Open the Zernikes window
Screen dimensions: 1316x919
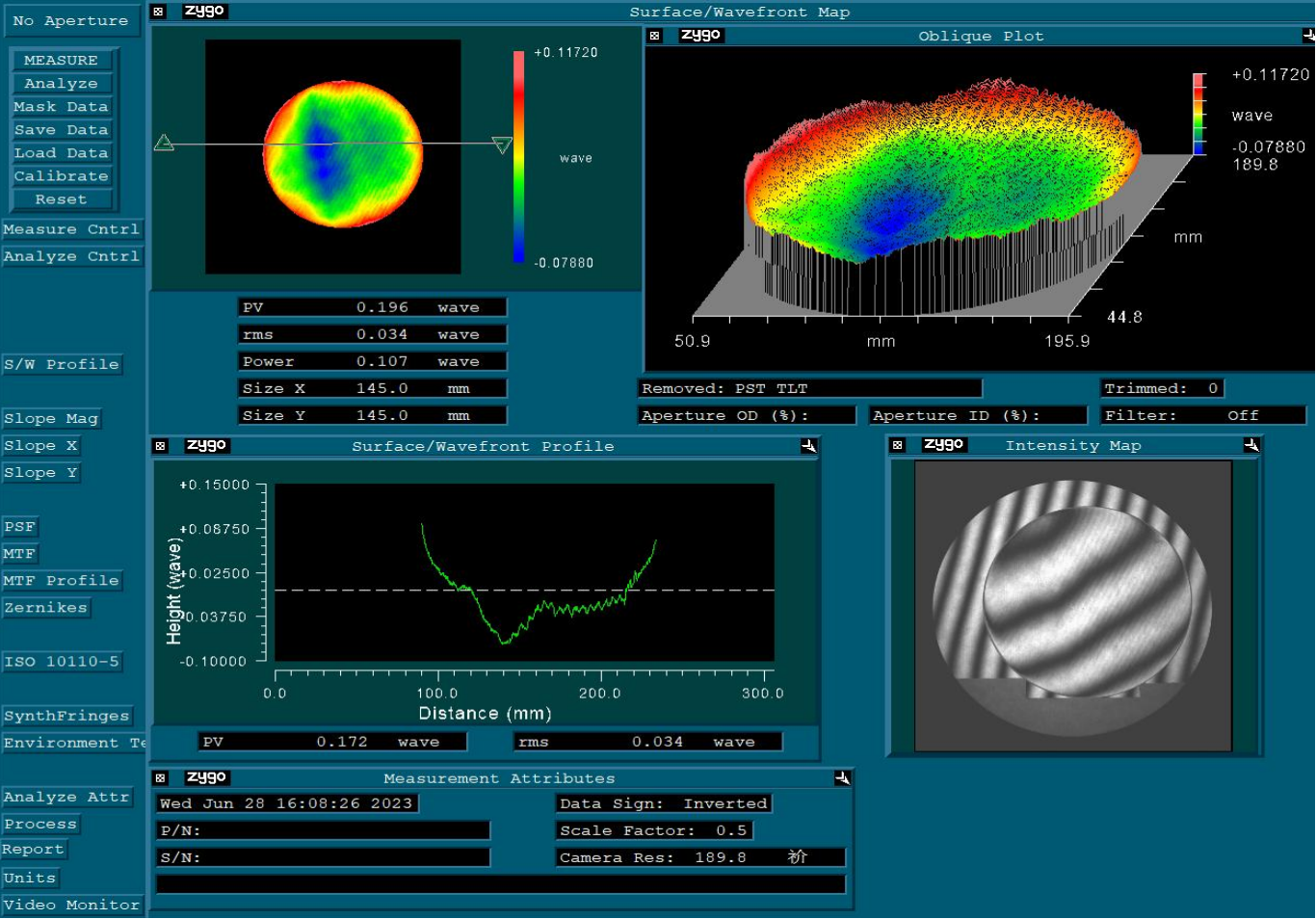point(45,608)
